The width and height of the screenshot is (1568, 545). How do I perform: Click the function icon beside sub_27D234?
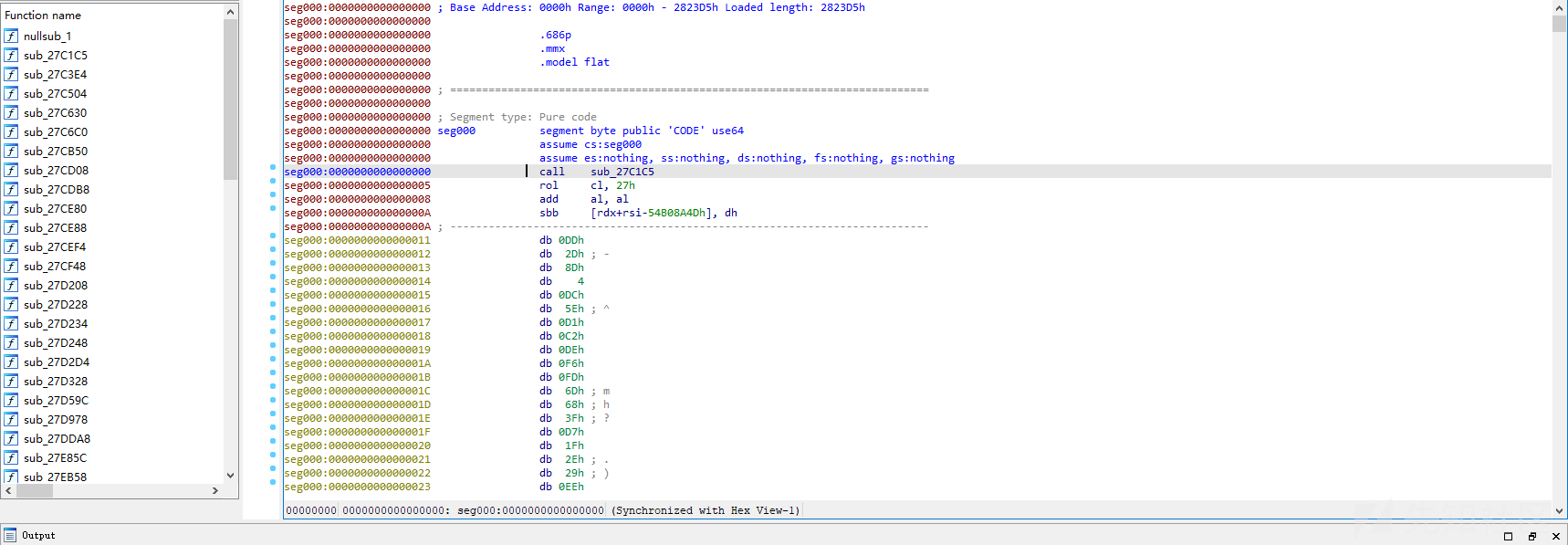[x=11, y=323]
